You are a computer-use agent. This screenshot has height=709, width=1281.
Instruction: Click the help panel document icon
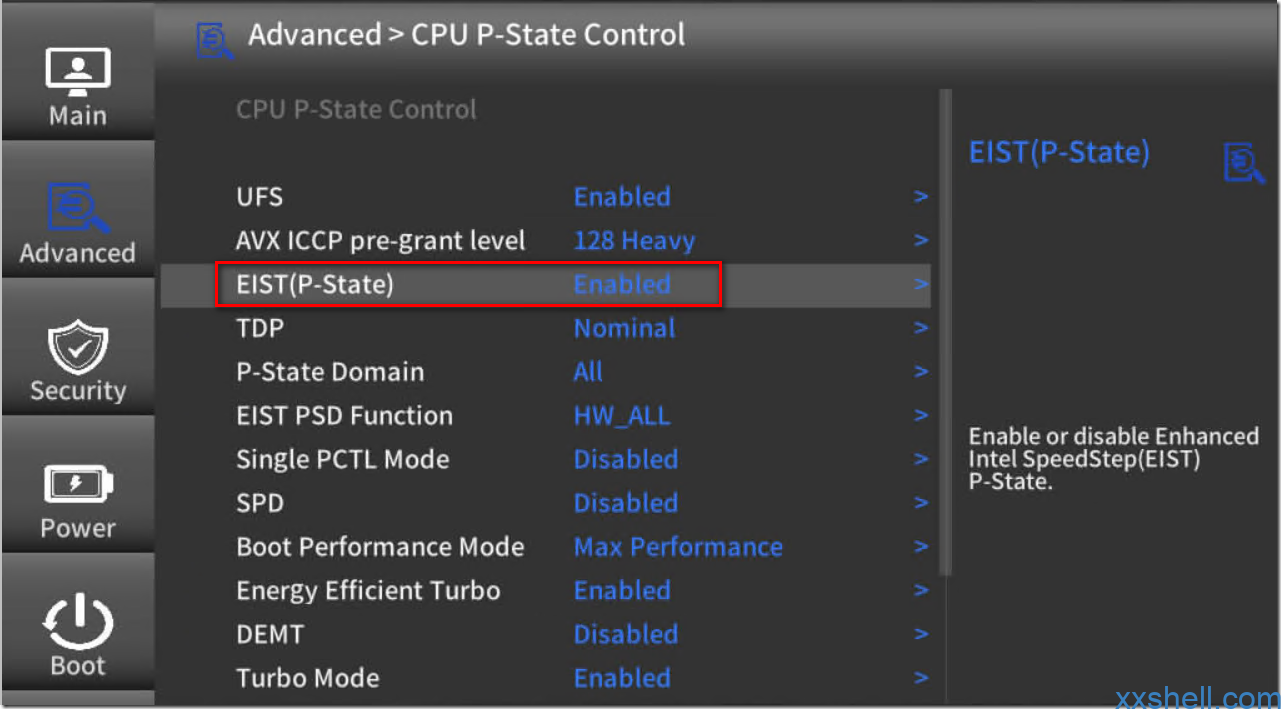(1243, 163)
